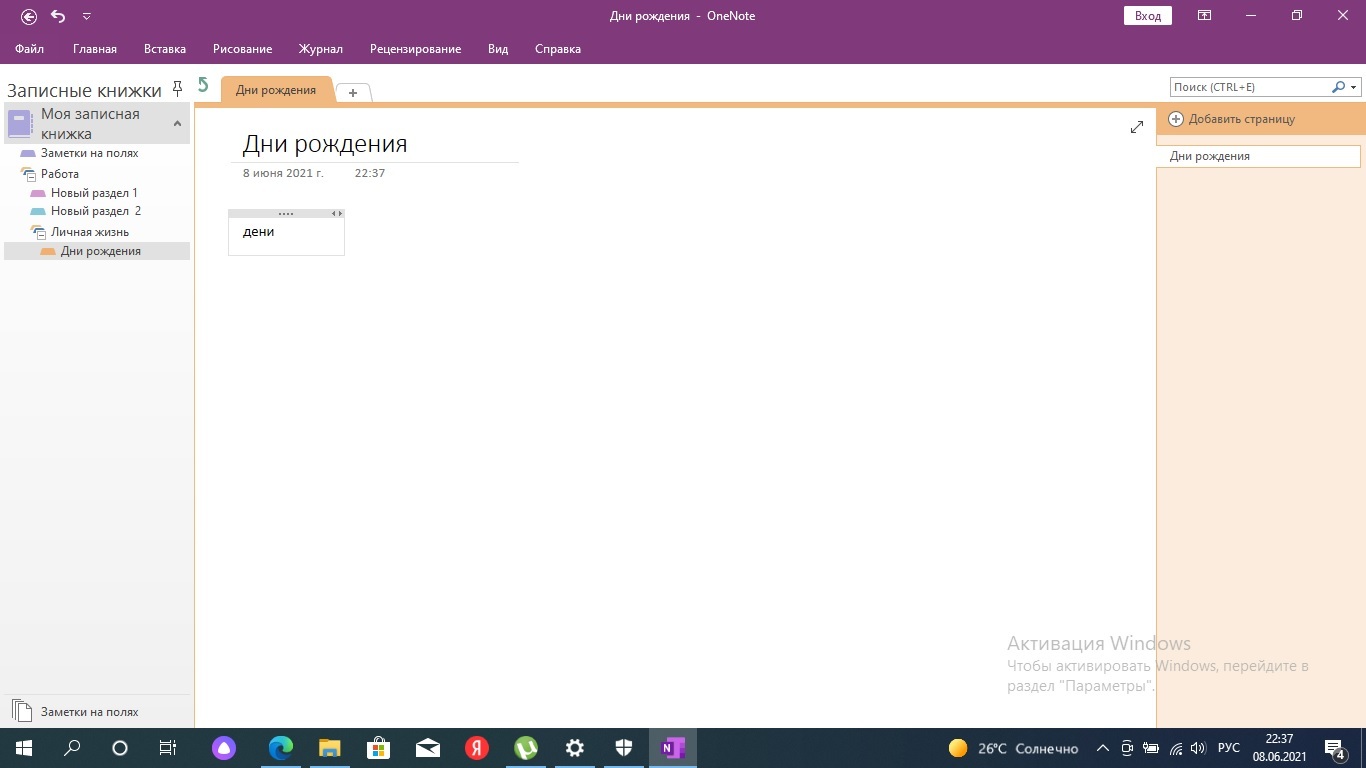The image size is (1366, 768).
Task: Click the Моя записная книжка notebook icon
Action: point(20,123)
